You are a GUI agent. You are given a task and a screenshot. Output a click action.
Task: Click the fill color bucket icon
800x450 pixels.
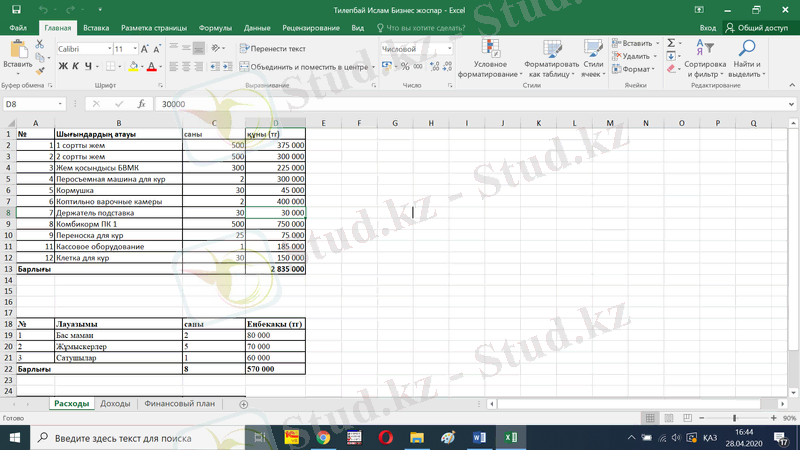point(133,66)
